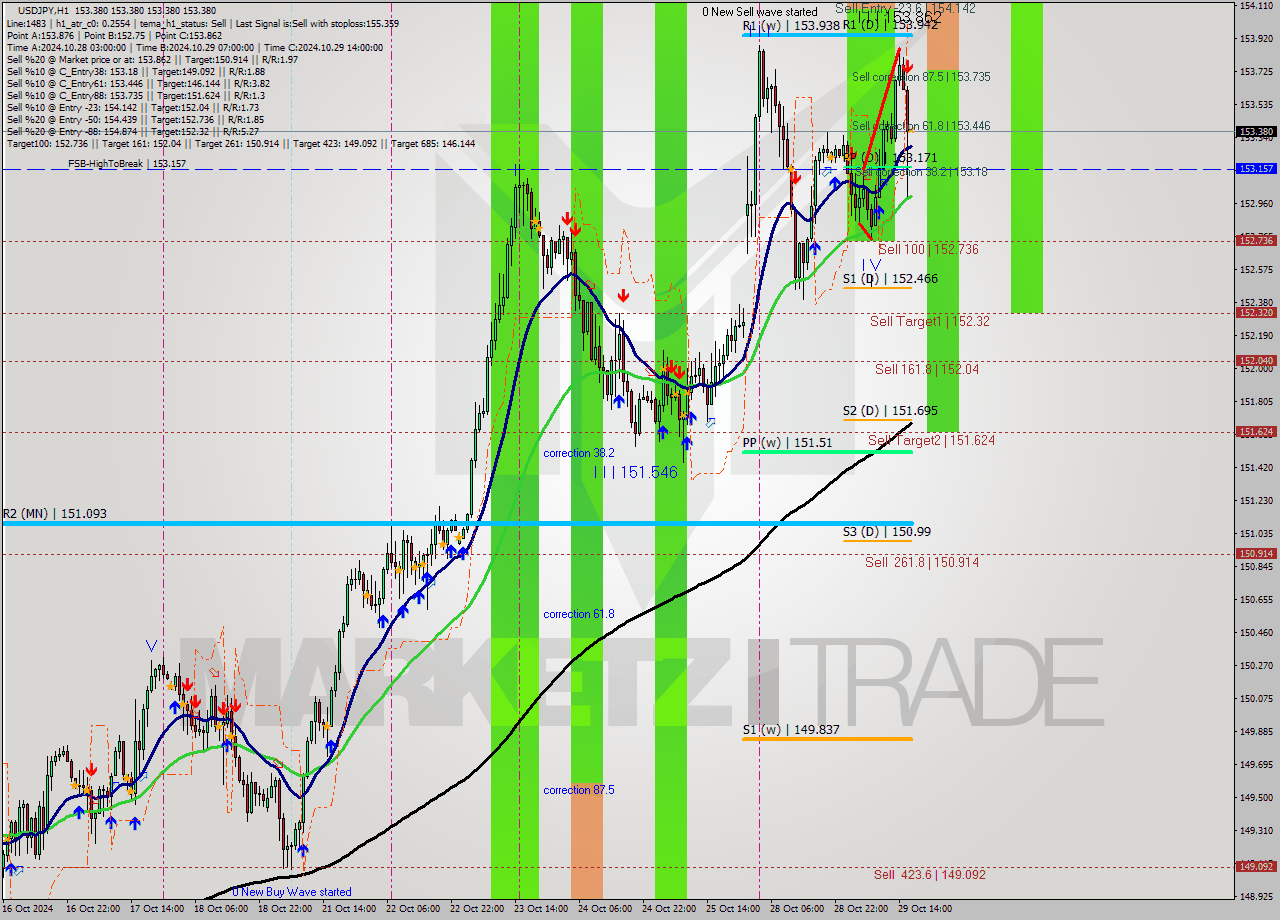Click the '21 Oct 14:00' time axis label

tap(349, 909)
